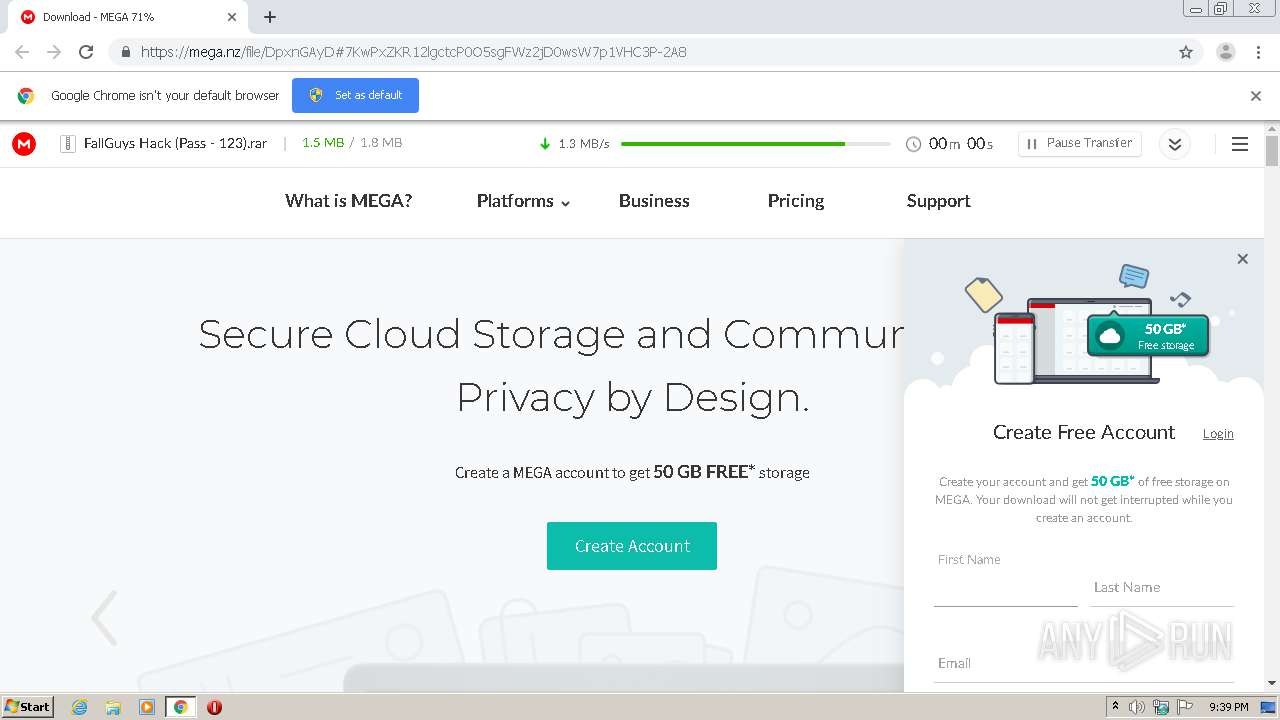
Task: Pause the transfer
Action: click(x=1079, y=144)
